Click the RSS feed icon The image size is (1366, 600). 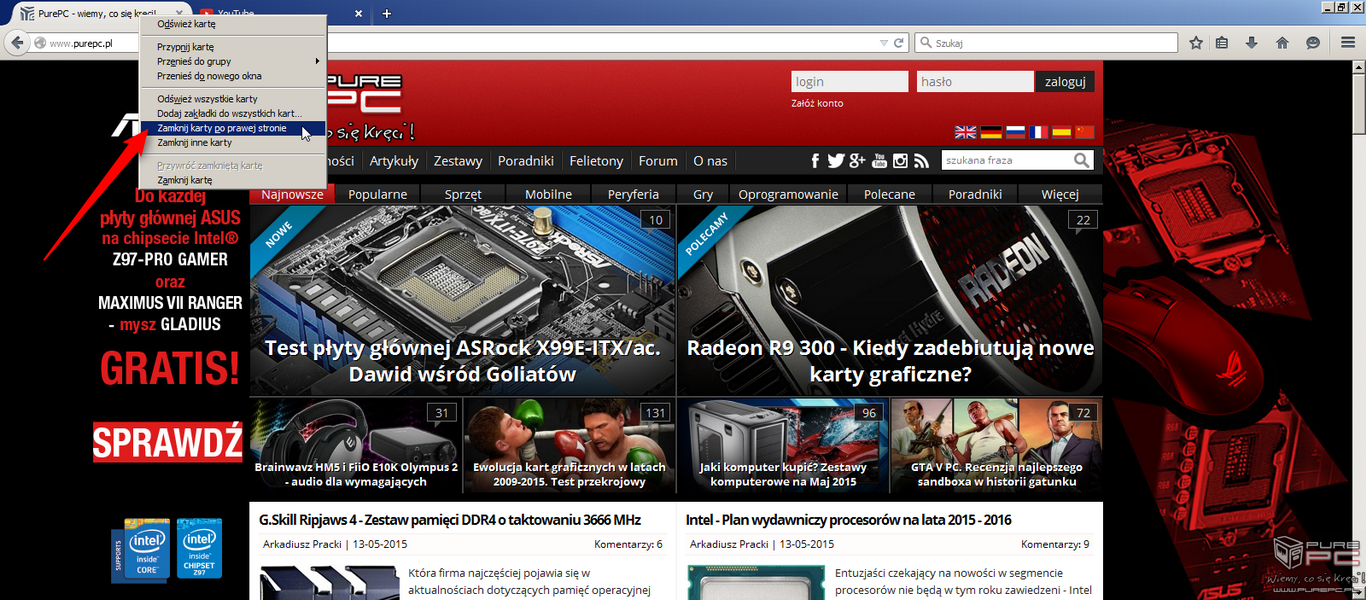922,161
